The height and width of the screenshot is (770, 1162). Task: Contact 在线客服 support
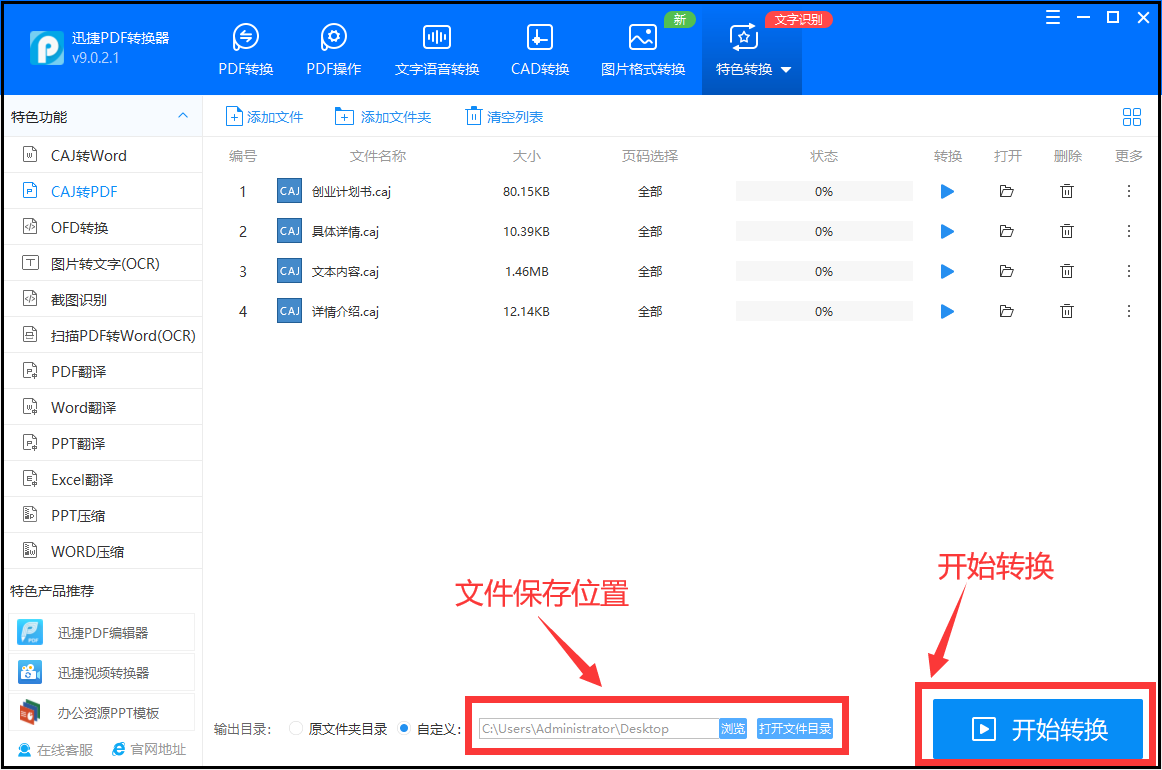[56, 749]
